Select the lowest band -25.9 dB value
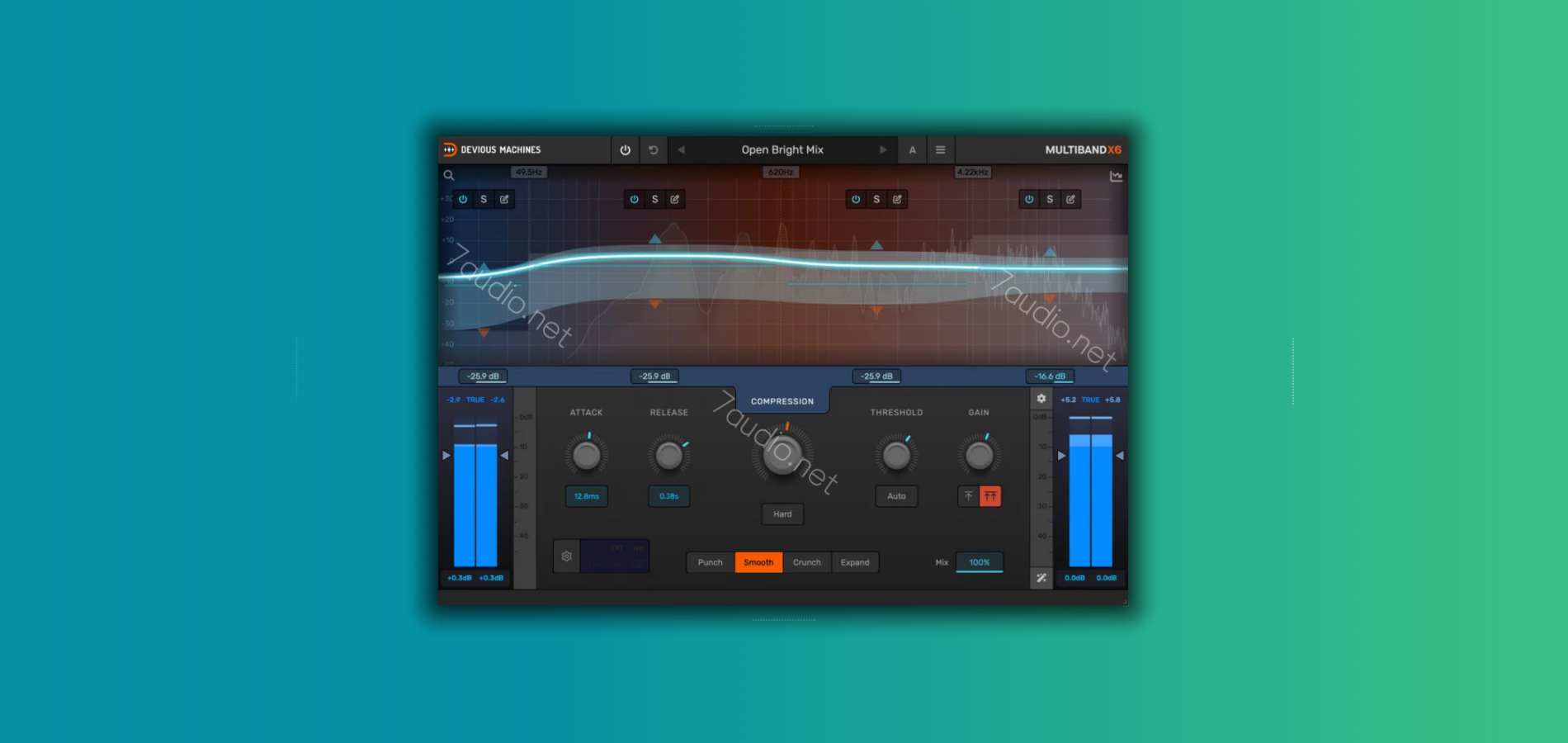1568x743 pixels. click(x=483, y=376)
